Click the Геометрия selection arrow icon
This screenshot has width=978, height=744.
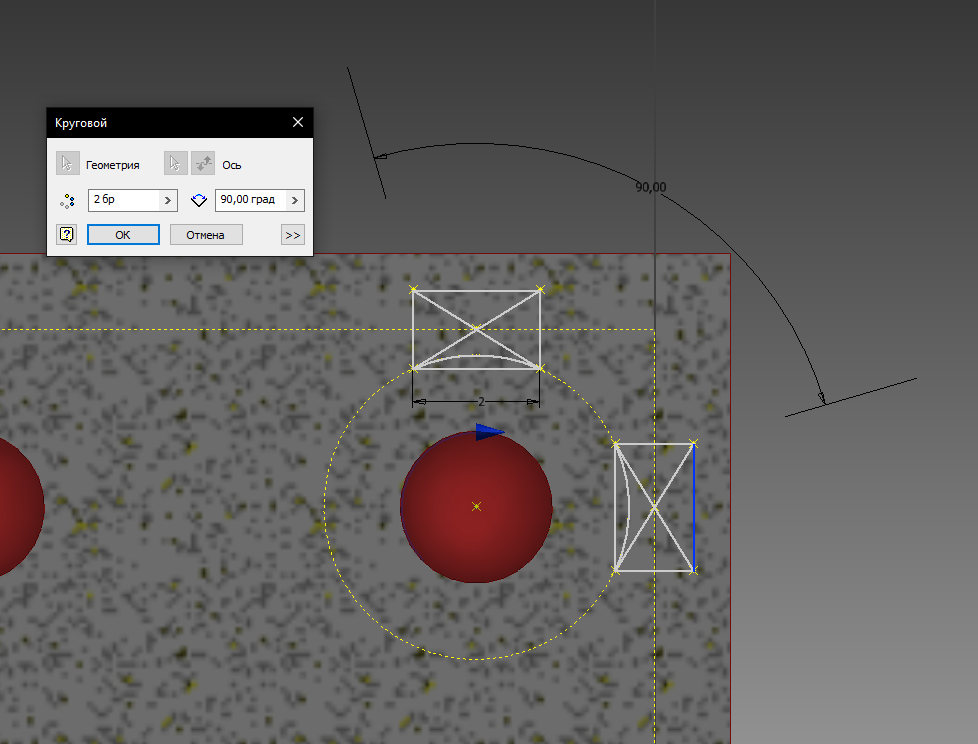point(67,164)
